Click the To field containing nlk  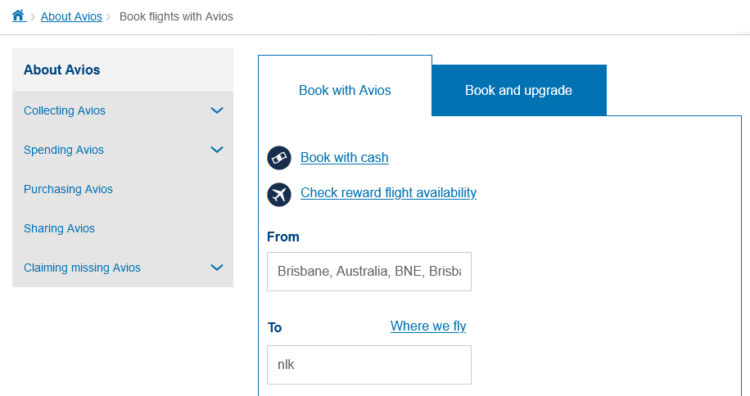pyautogui.click(x=369, y=365)
